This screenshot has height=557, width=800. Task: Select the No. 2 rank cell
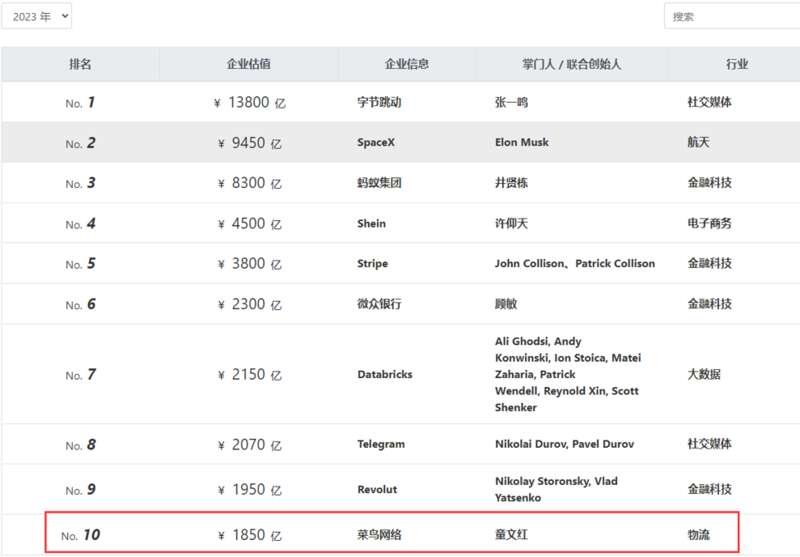80,143
